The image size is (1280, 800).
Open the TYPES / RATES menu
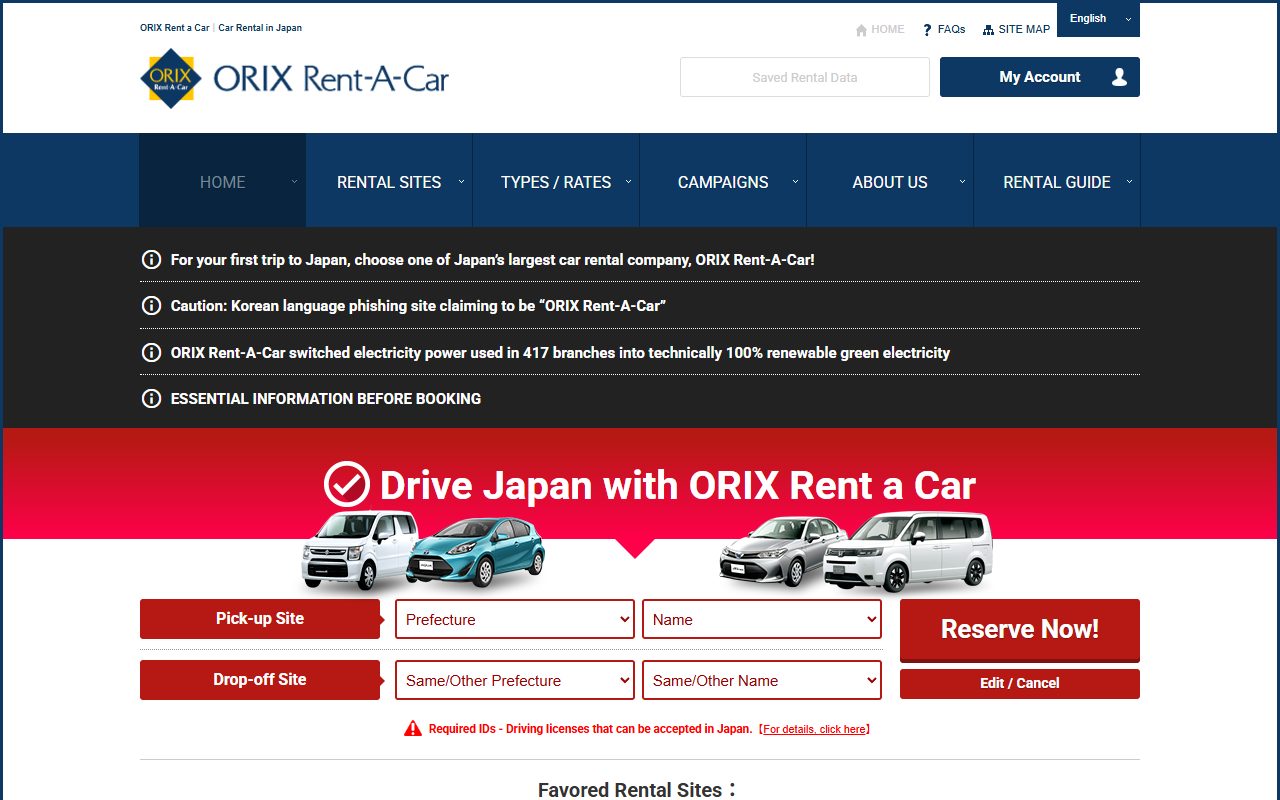556,181
